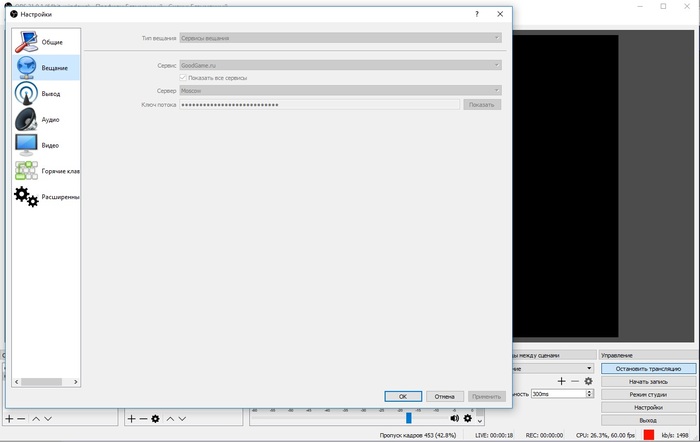Click the Управление panel header in main window
The image size is (700, 442).
(647, 355)
